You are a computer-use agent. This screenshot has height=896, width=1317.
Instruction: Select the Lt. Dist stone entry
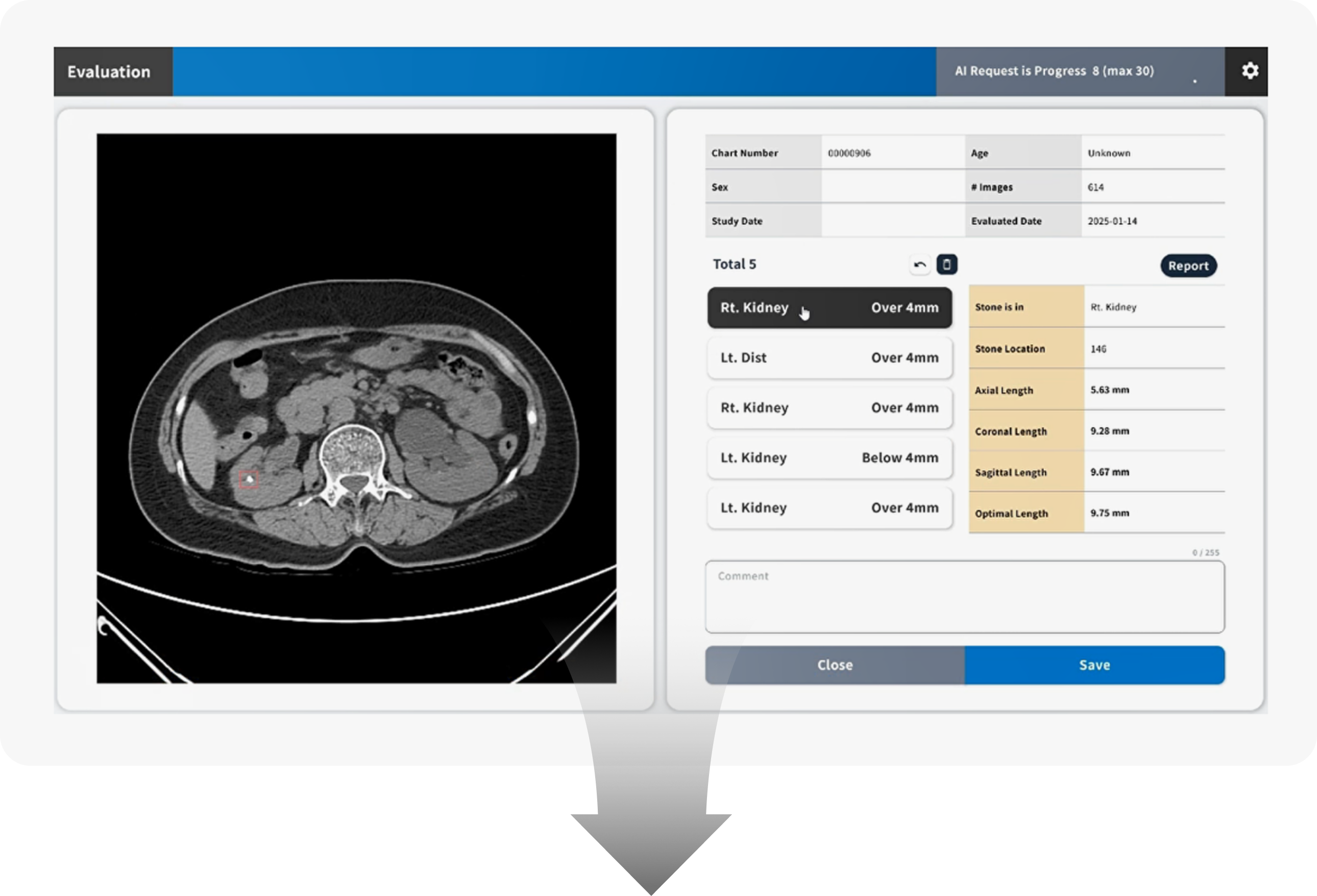pyautogui.click(x=829, y=357)
